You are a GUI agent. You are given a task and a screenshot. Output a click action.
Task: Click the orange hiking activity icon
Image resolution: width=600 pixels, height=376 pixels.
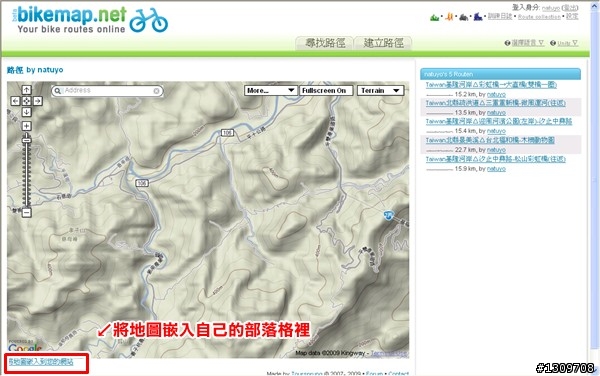[x=449, y=17]
